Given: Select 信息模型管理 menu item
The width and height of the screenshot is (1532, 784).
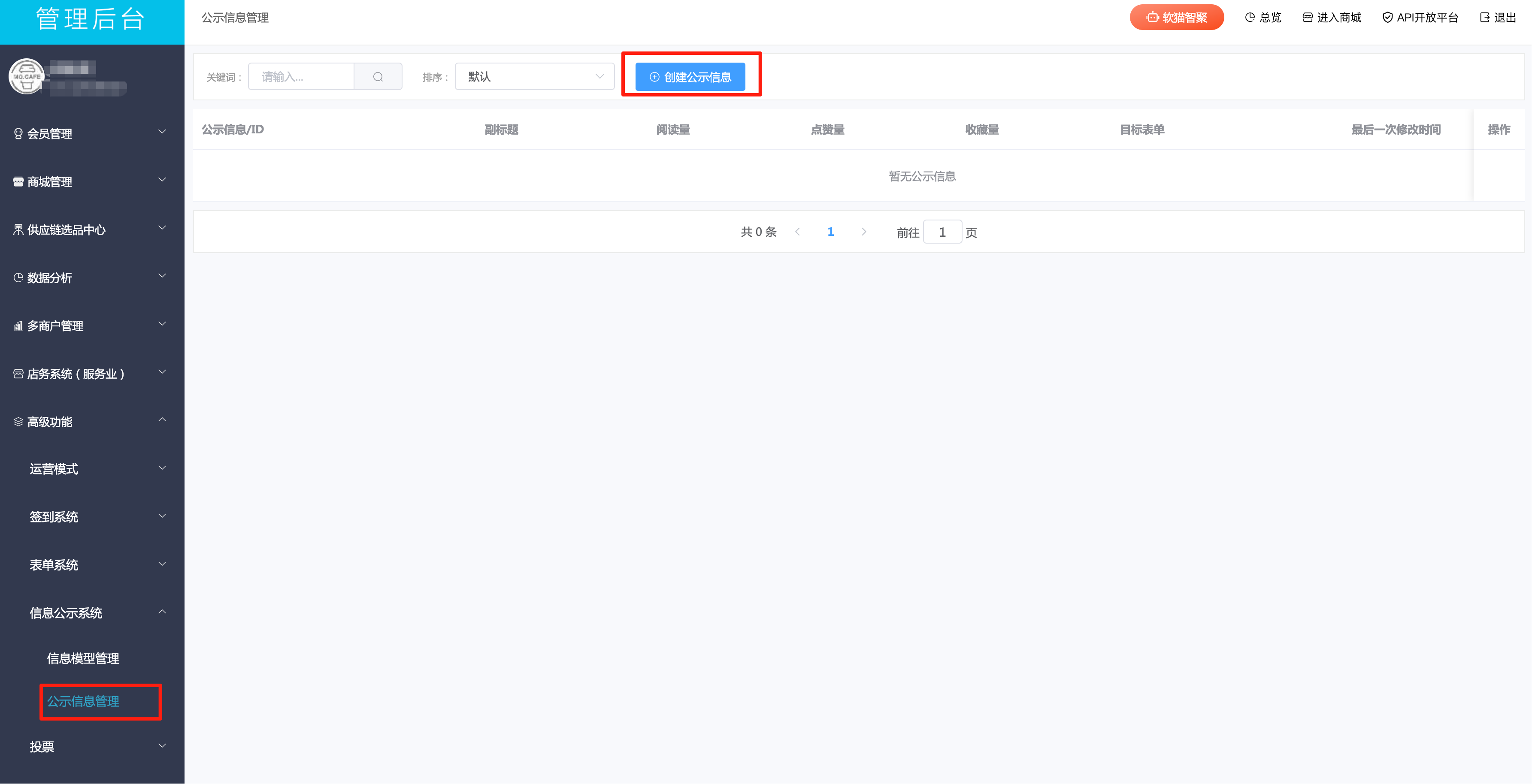Looking at the screenshot, I should 83,658.
